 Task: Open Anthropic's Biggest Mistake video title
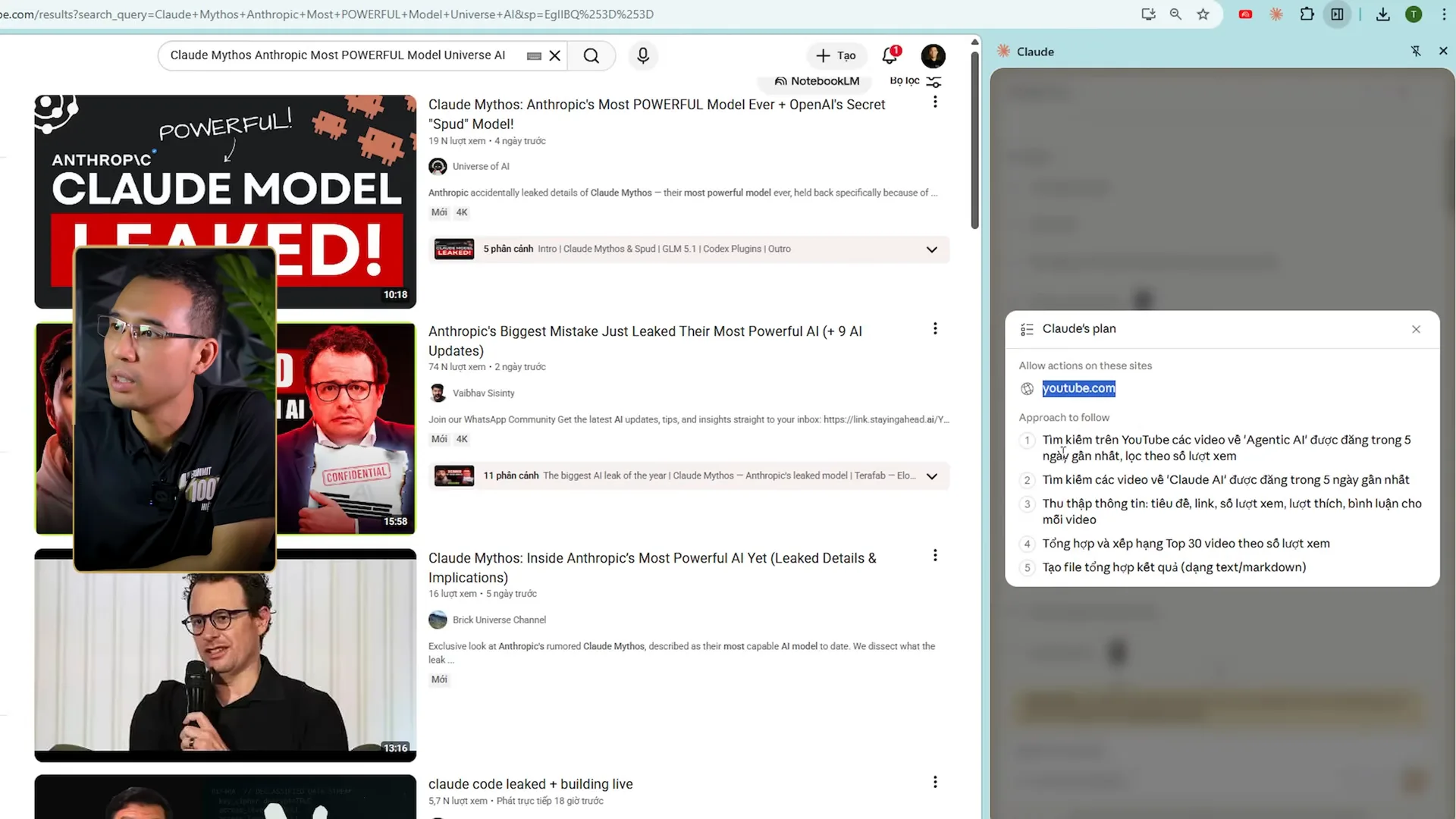645,340
